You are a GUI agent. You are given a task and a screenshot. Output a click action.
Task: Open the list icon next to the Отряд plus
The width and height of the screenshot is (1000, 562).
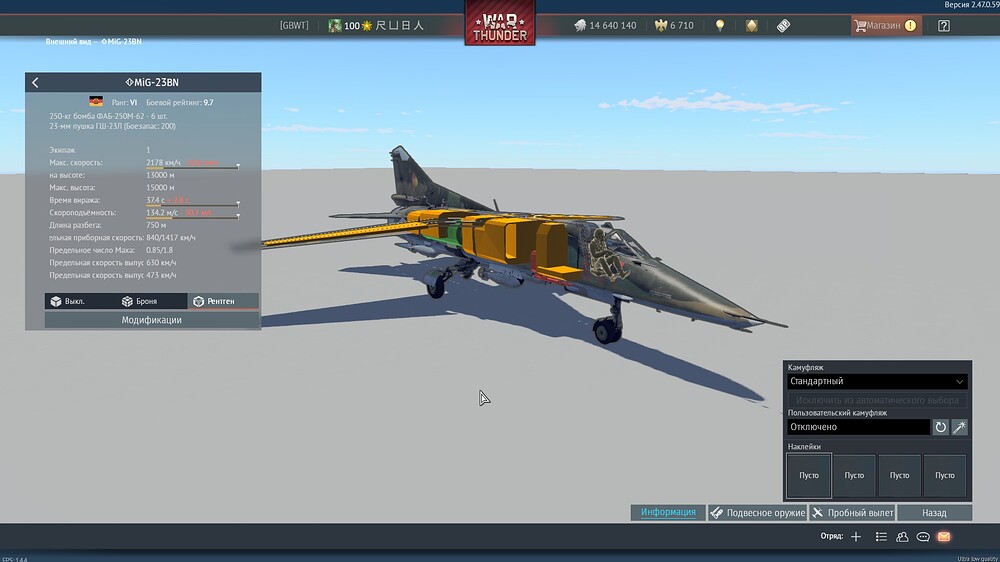881,536
